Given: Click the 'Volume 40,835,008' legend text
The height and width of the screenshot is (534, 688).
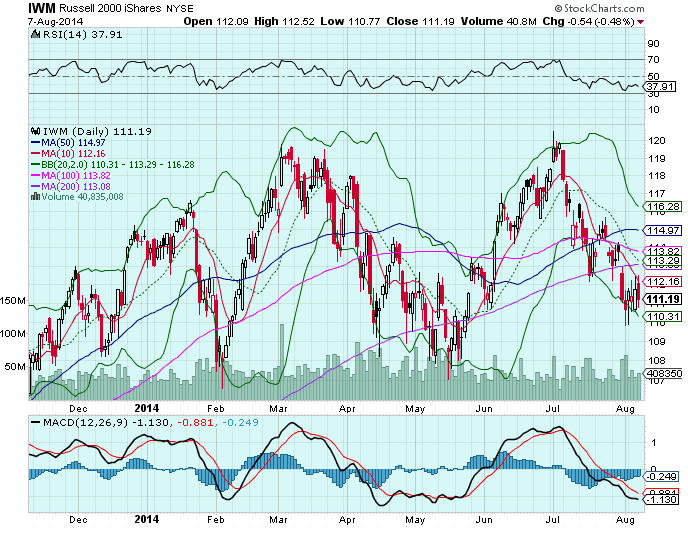Looking at the screenshot, I should click(82, 197).
